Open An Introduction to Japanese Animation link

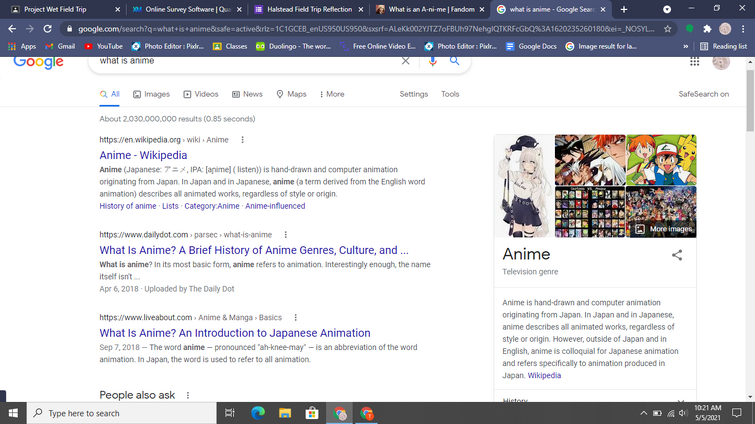234,333
